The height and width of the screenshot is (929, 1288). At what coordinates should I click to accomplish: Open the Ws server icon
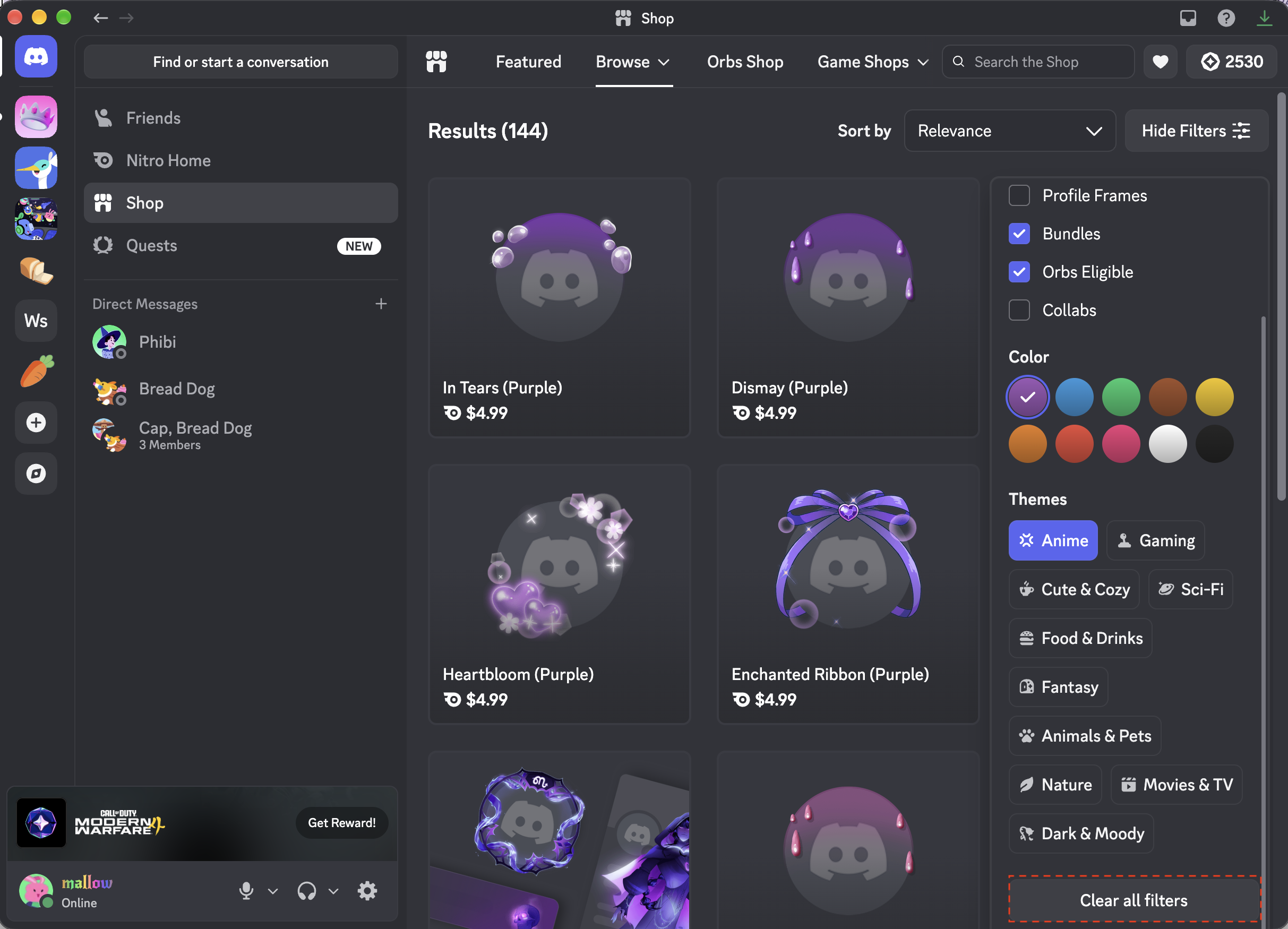coord(36,321)
